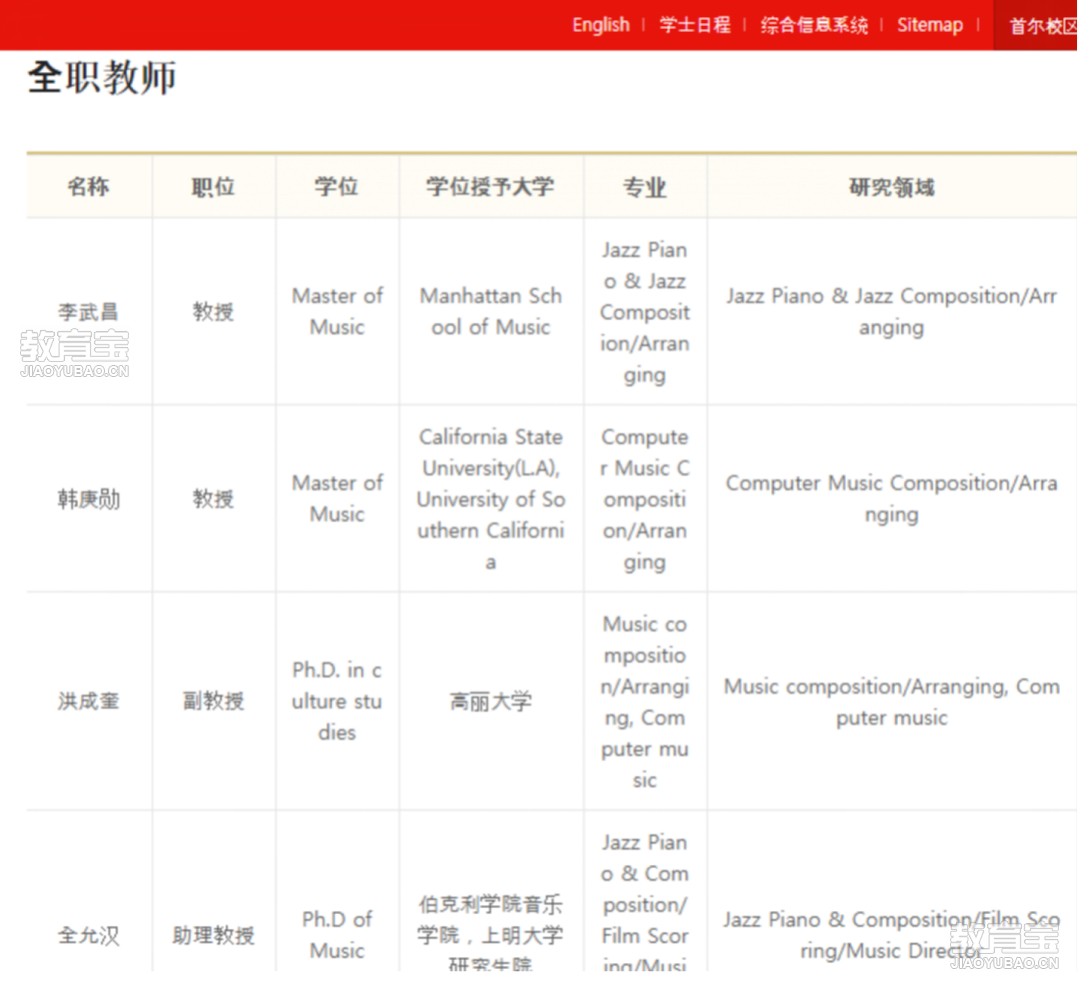The width and height of the screenshot is (1080, 992).
Task: Open the Sitemap link
Action: [930, 25]
